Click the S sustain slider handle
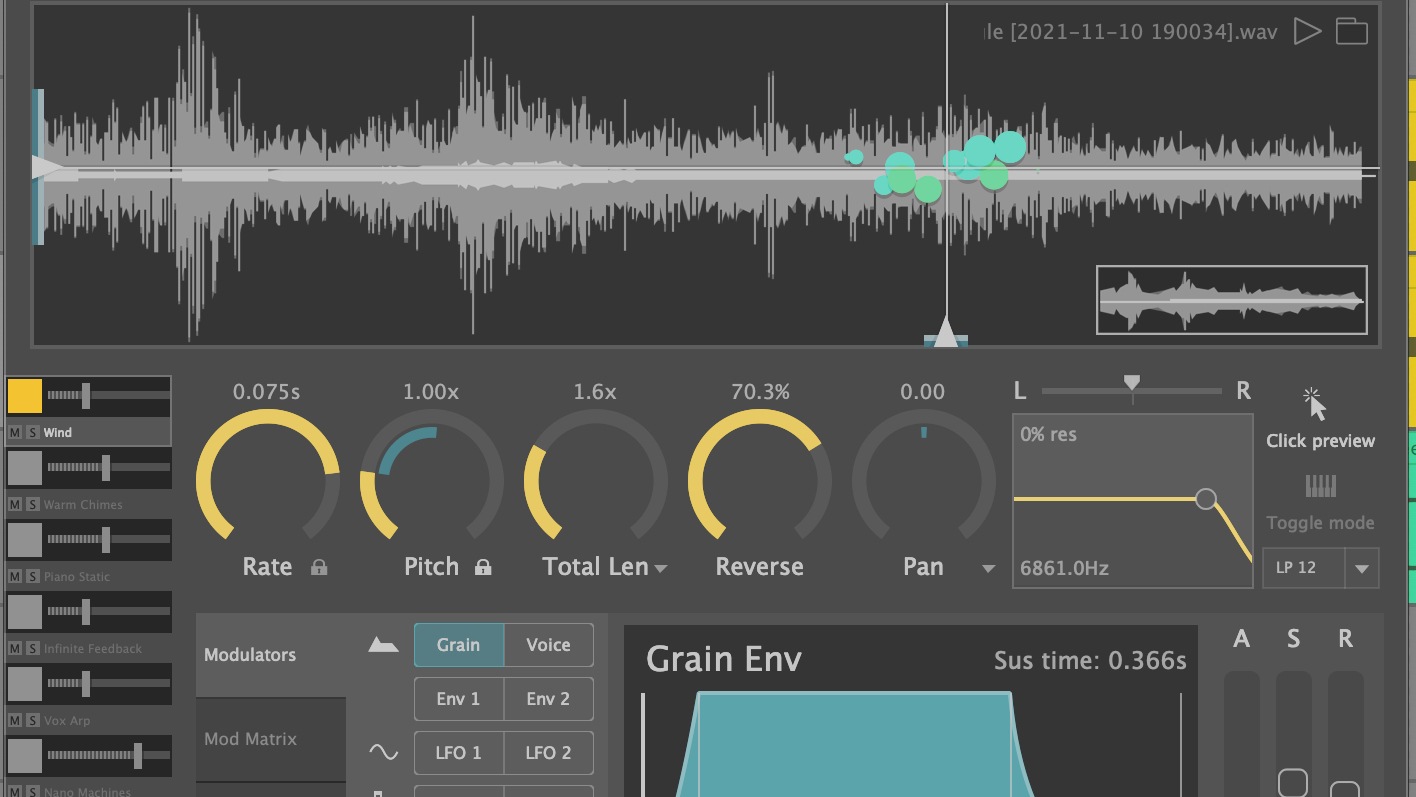The image size is (1416, 797). 1293,782
